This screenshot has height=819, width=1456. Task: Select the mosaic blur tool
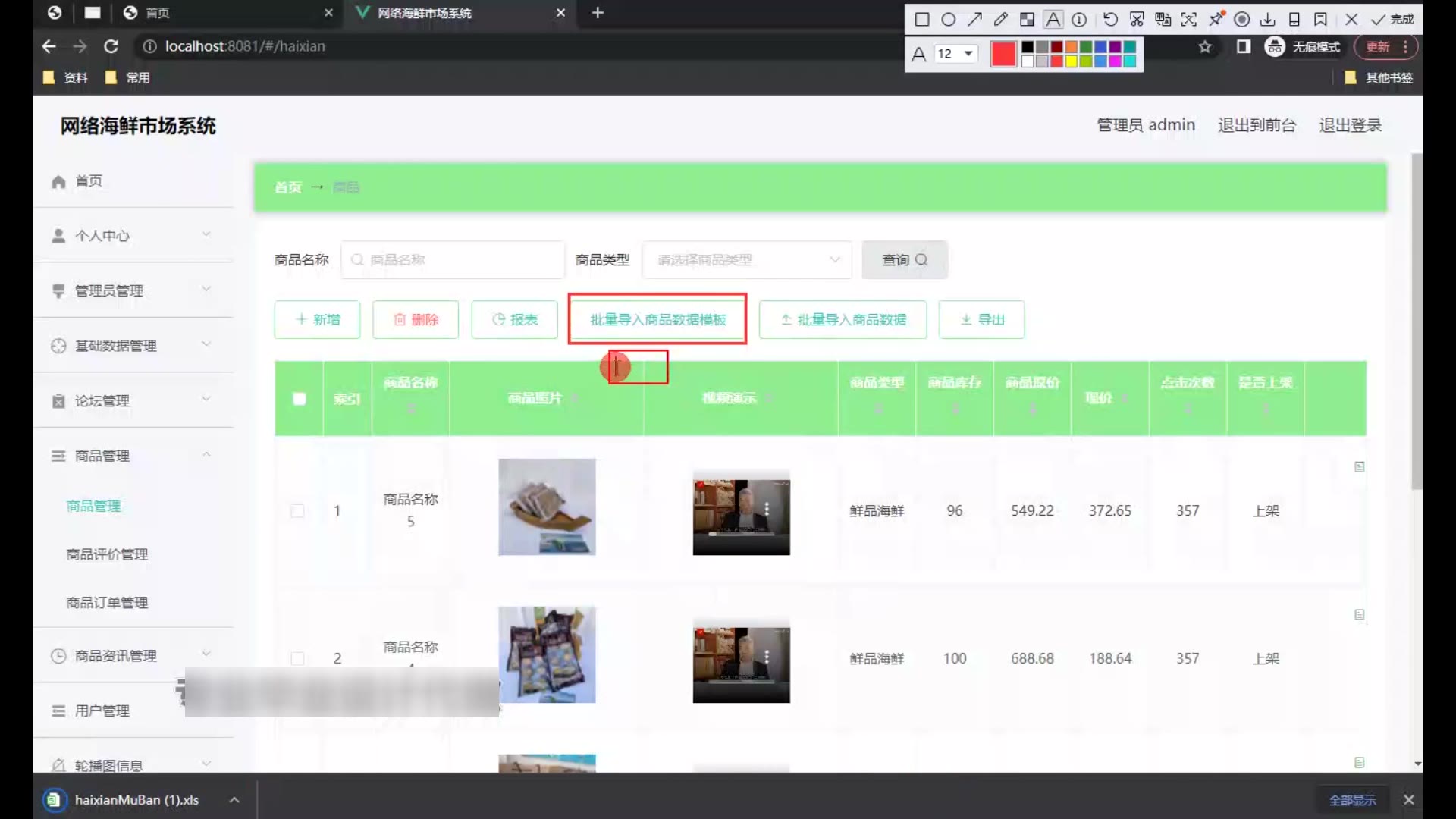point(1027,20)
